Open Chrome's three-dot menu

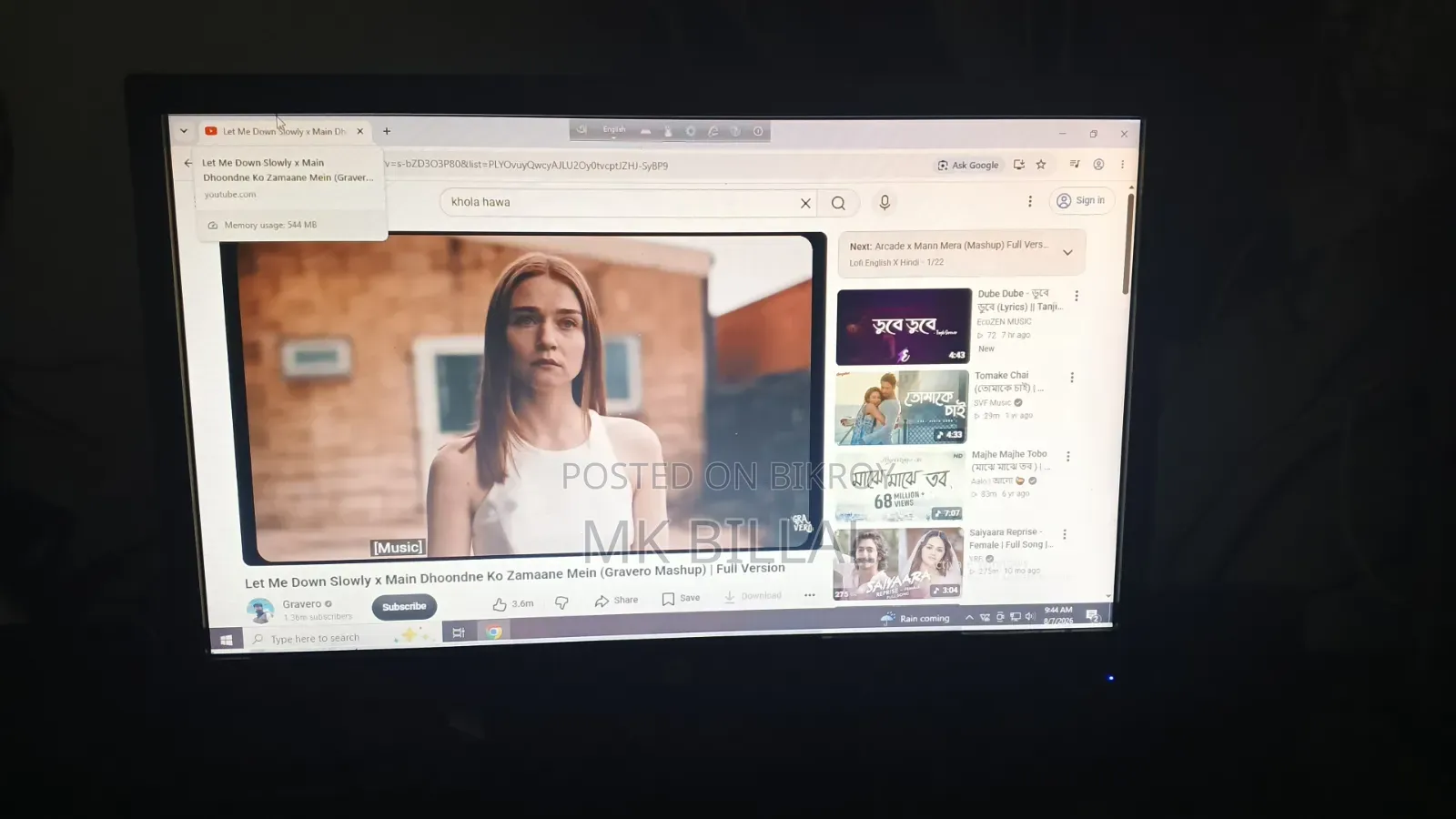(1122, 165)
